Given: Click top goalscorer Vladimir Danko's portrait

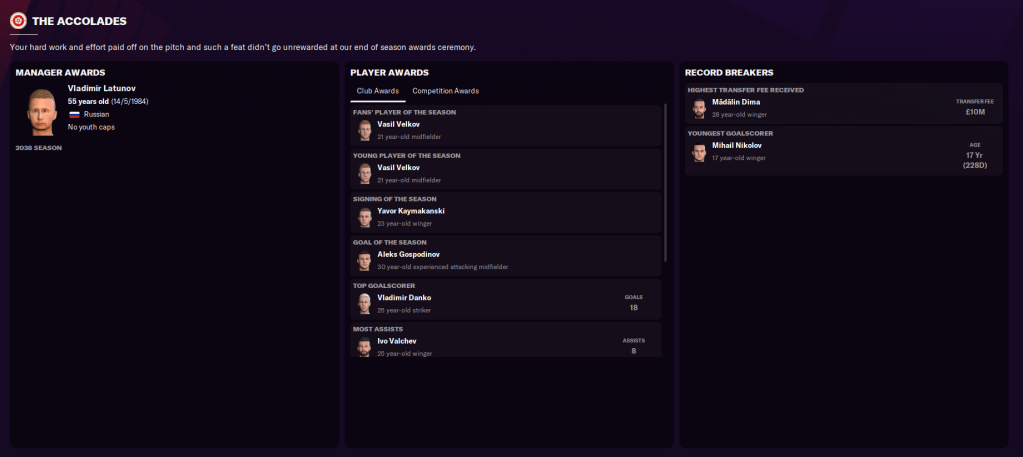Looking at the screenshot, I should pyautogui.click(x=365, y=304).
